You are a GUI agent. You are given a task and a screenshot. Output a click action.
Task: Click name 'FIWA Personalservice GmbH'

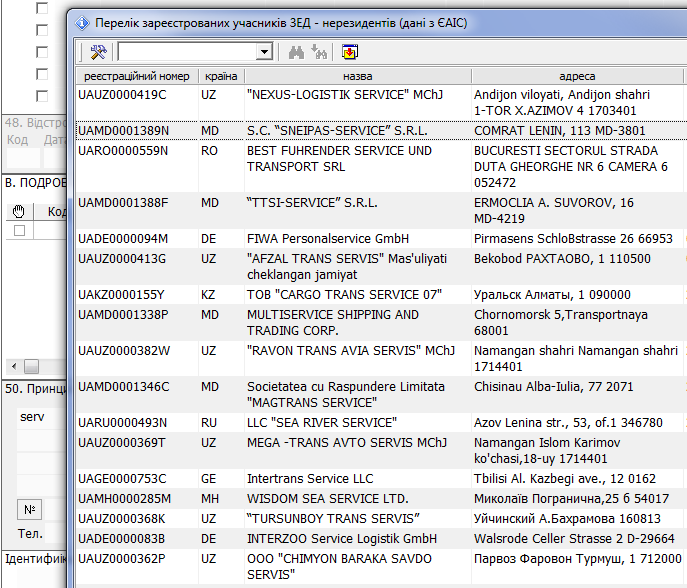[328, 239]
